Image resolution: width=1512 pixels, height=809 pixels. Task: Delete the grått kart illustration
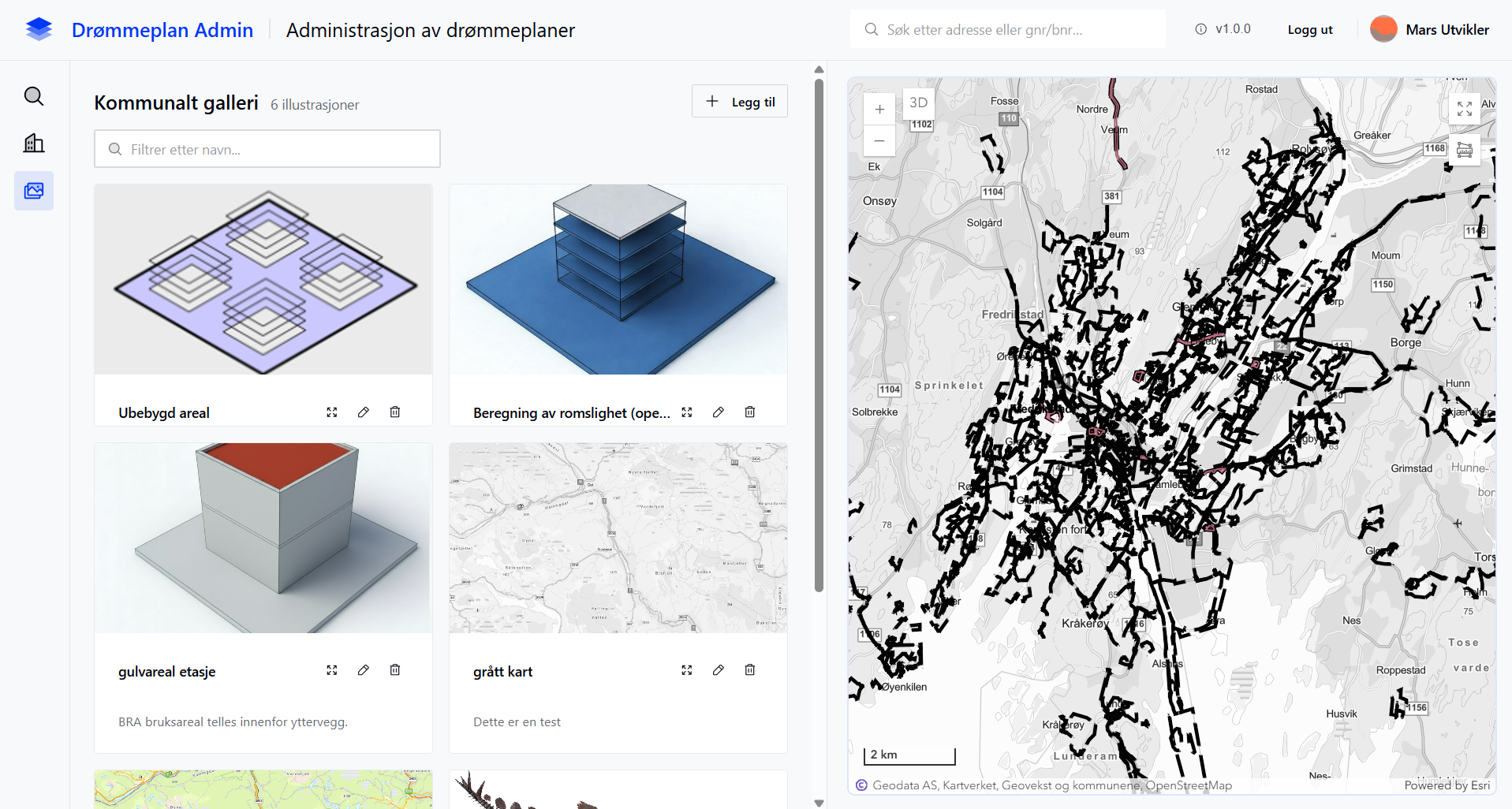coord(750,670)
